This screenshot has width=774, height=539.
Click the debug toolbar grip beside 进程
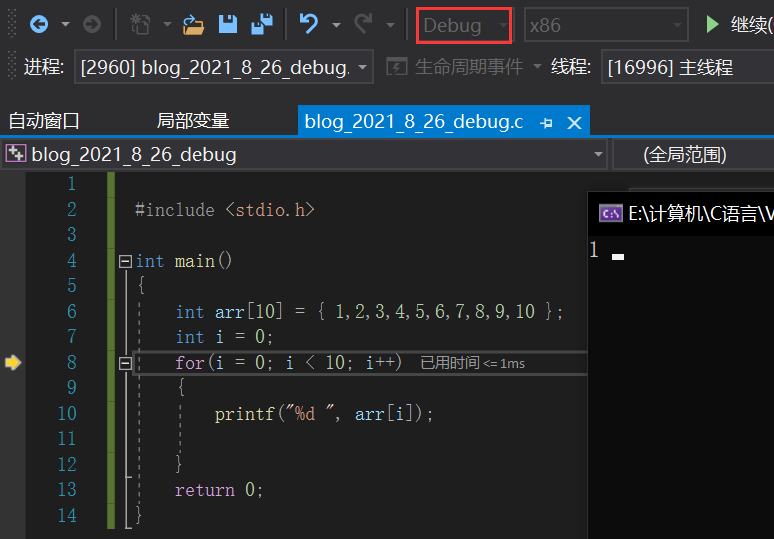[x=12, y=66]
